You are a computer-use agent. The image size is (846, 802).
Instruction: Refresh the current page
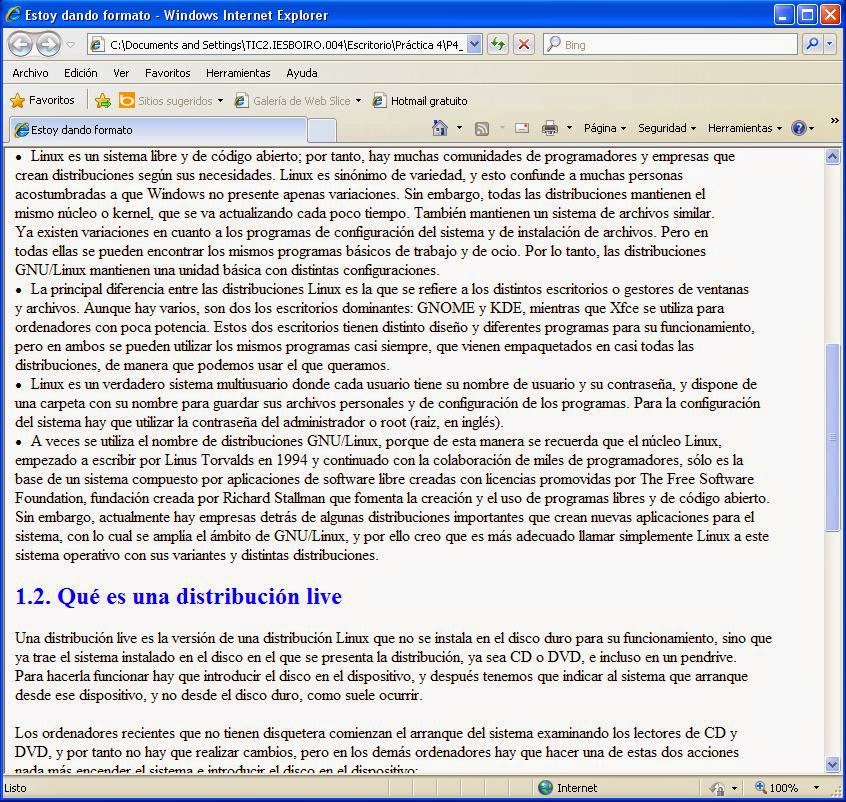click(x=496, y=45)
